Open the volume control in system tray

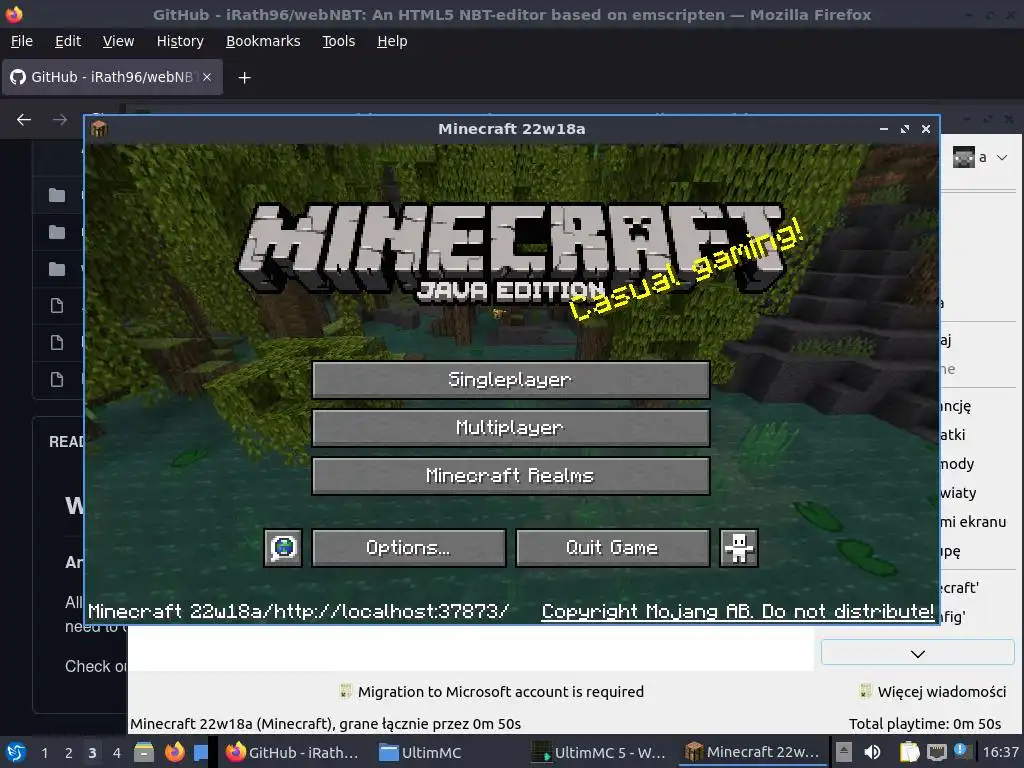(872, 752)
